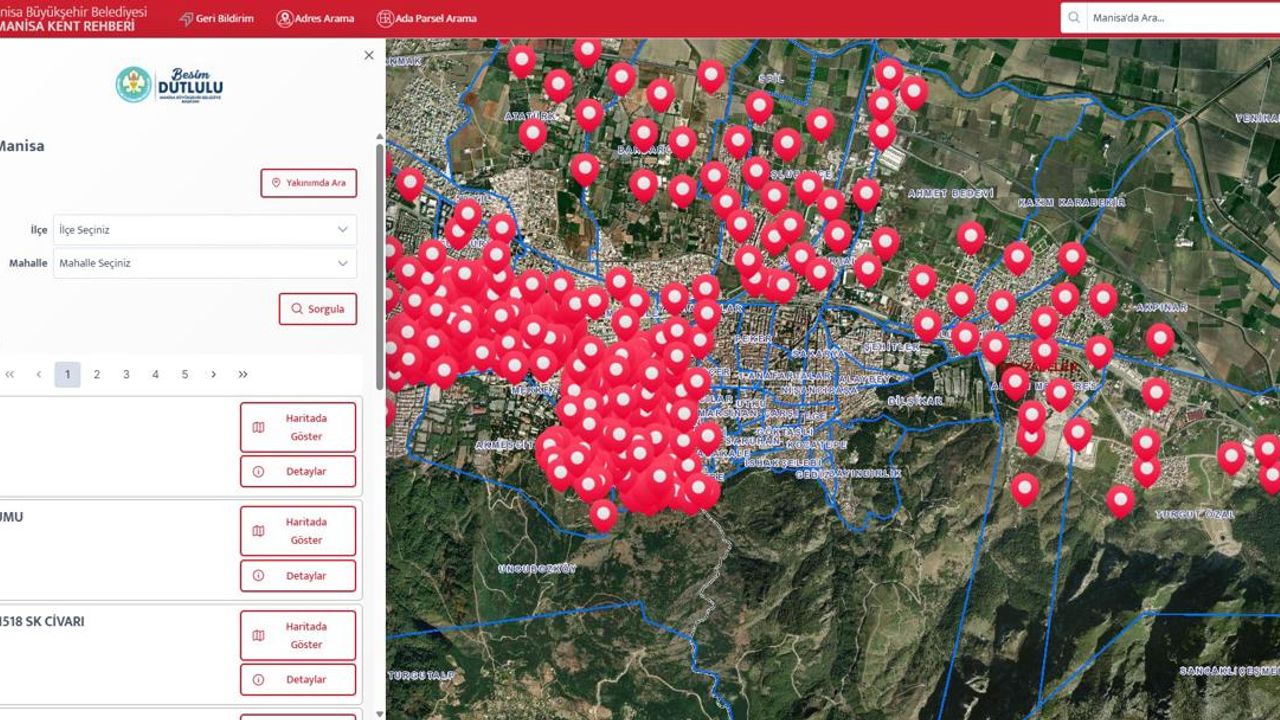Go to the previous page arrow
The height and width of the screenshot is (720, 1280).
[x=39, y=375]
